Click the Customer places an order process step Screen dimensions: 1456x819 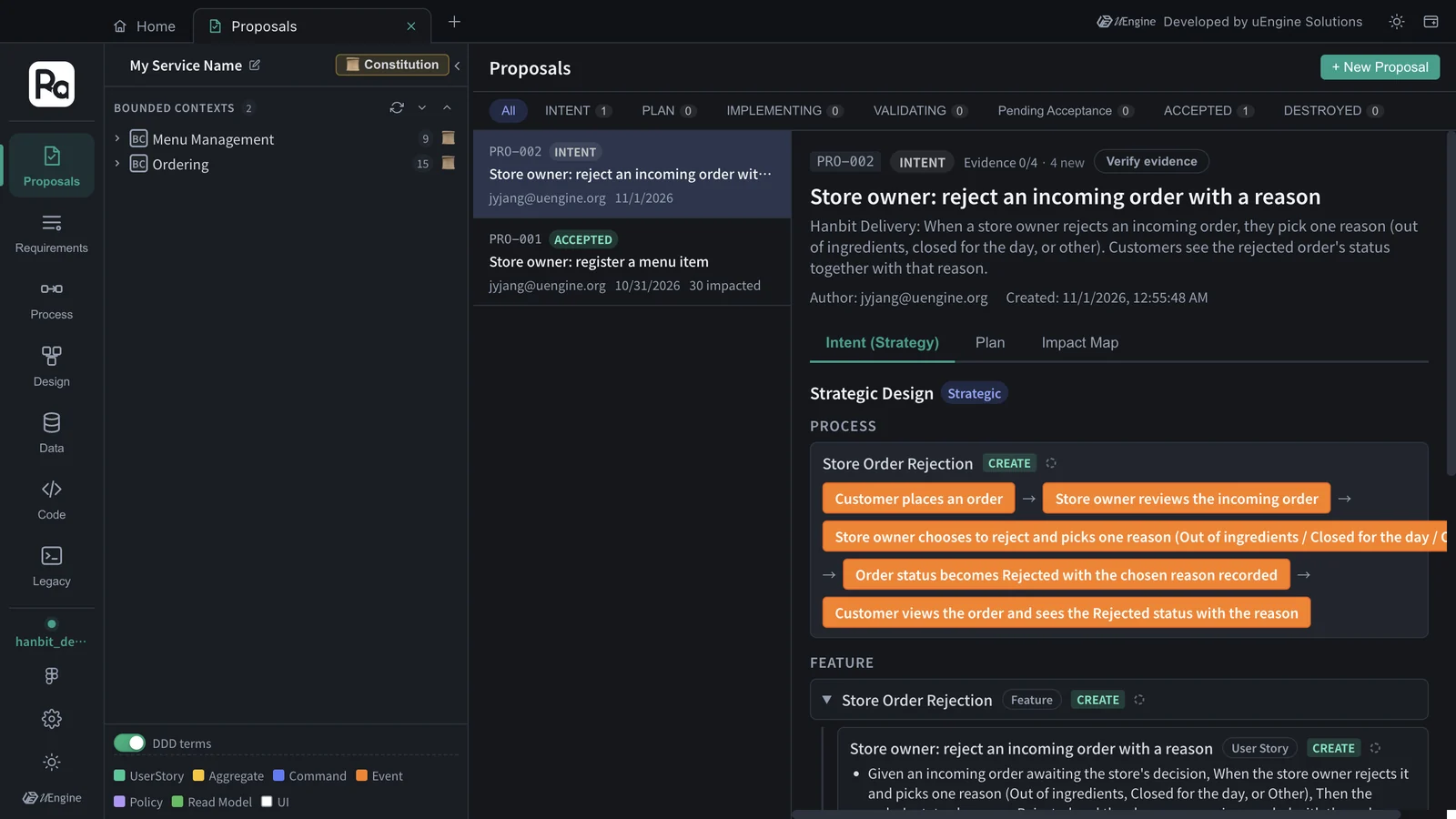pos(918,499)
